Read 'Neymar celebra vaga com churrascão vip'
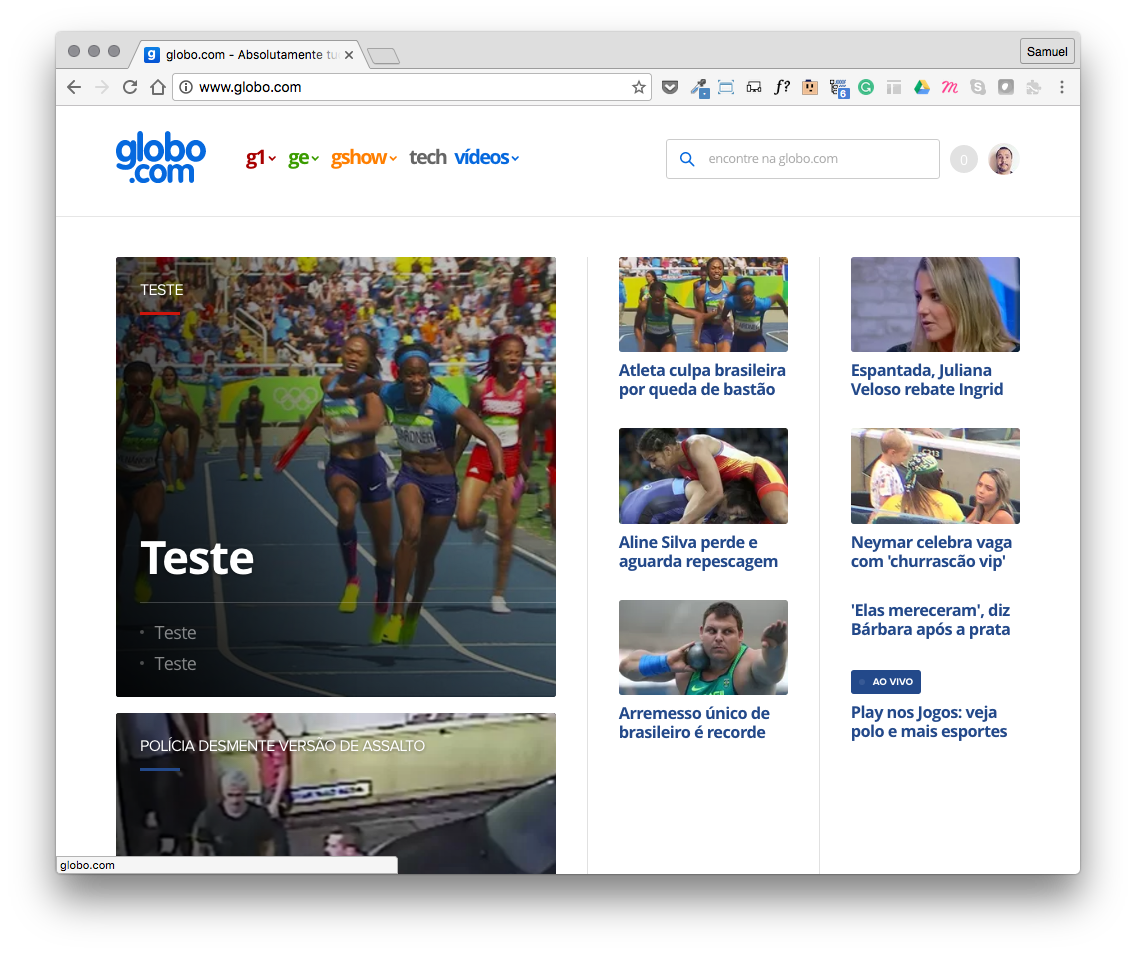Viewport: 1136px width, 954px height. tap(931, 552)
